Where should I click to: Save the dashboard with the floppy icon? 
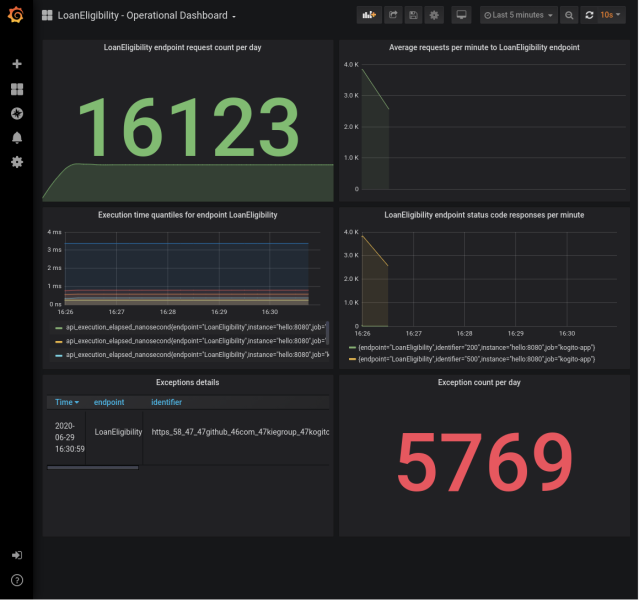[x=414, y=15]
